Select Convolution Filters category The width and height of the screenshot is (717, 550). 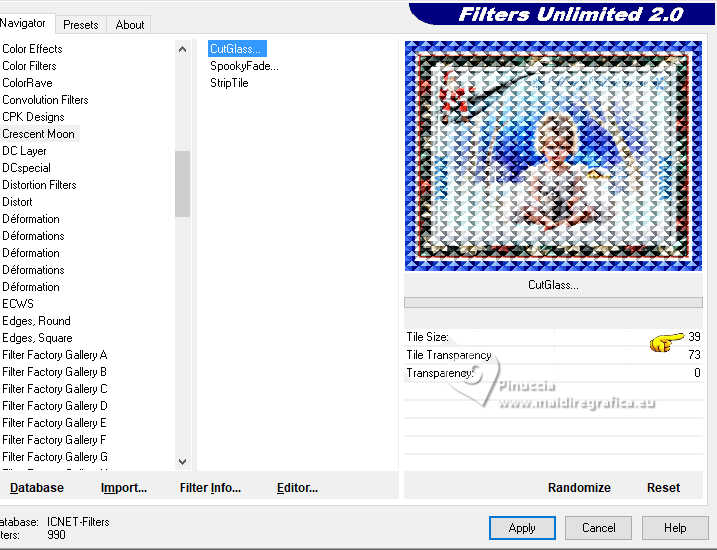pyautogui.click(x=45, y=100)
